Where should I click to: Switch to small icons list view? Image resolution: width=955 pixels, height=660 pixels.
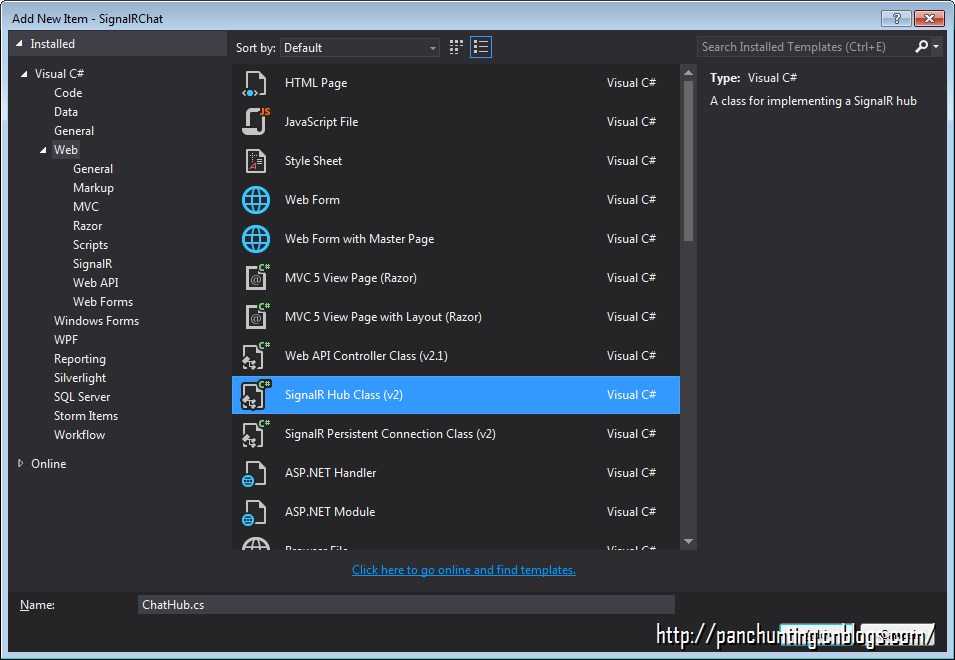click(481, 47)
